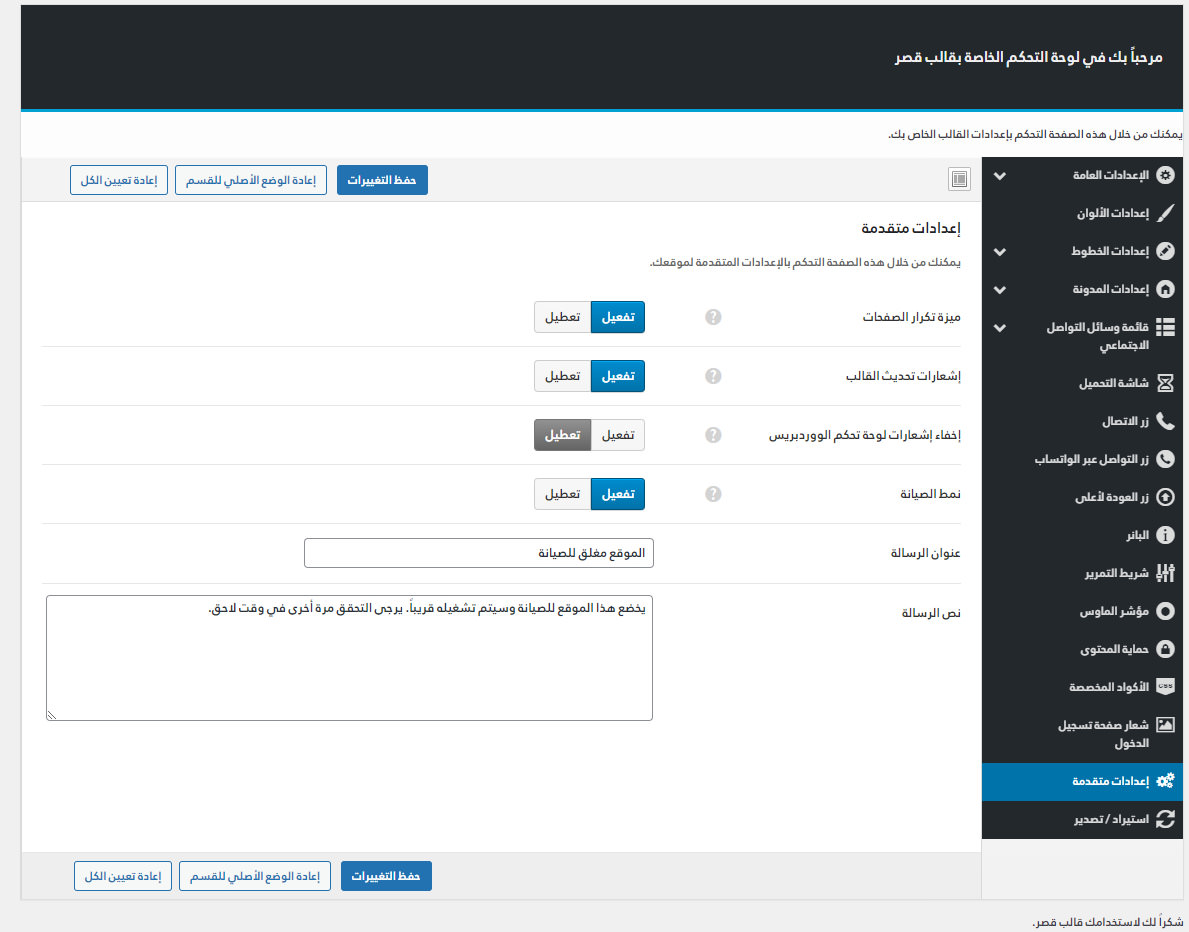Click help icon beside نمط الصيانة
The image size is (1189, 932).
713,494
